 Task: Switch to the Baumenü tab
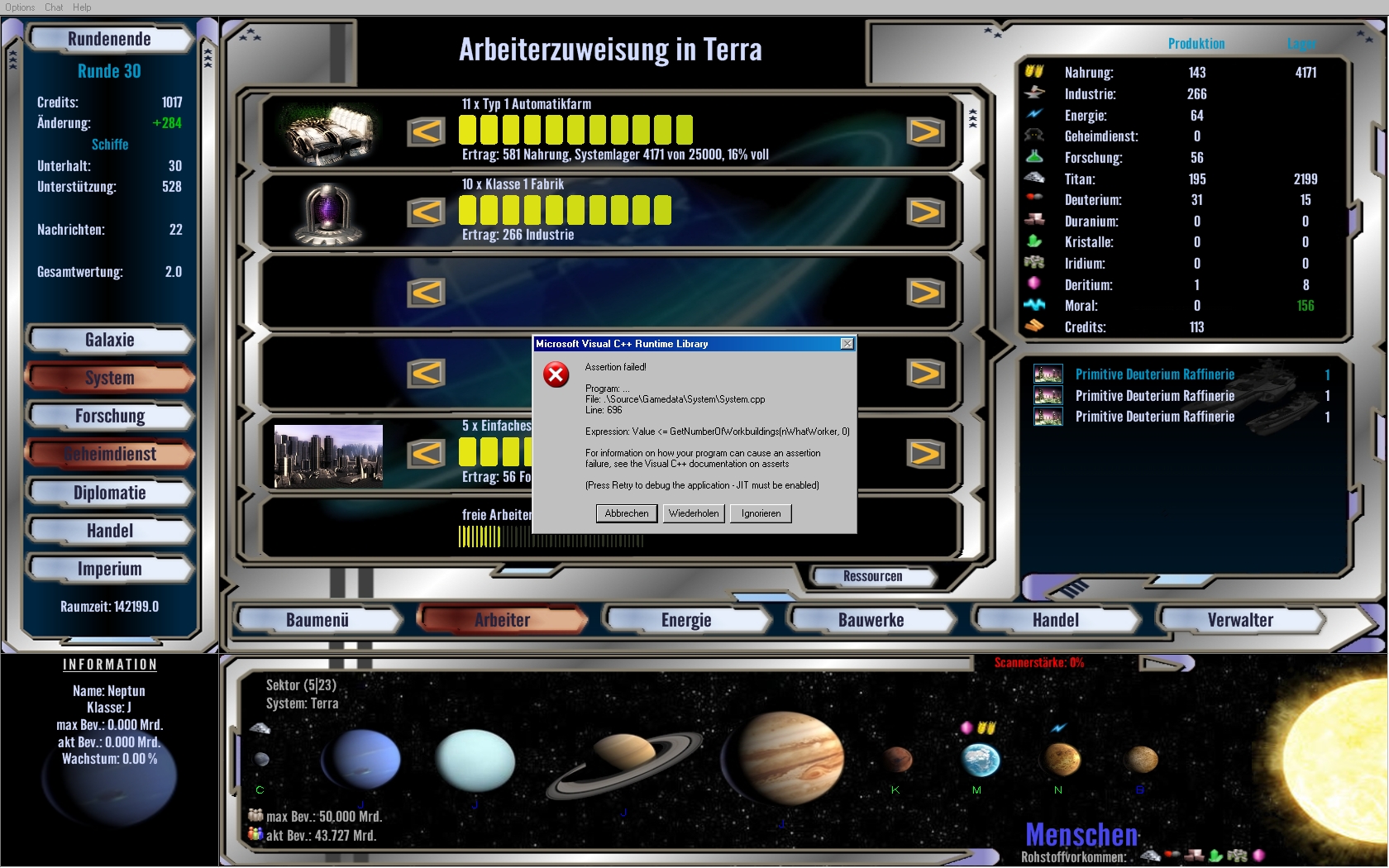point(317,620)
